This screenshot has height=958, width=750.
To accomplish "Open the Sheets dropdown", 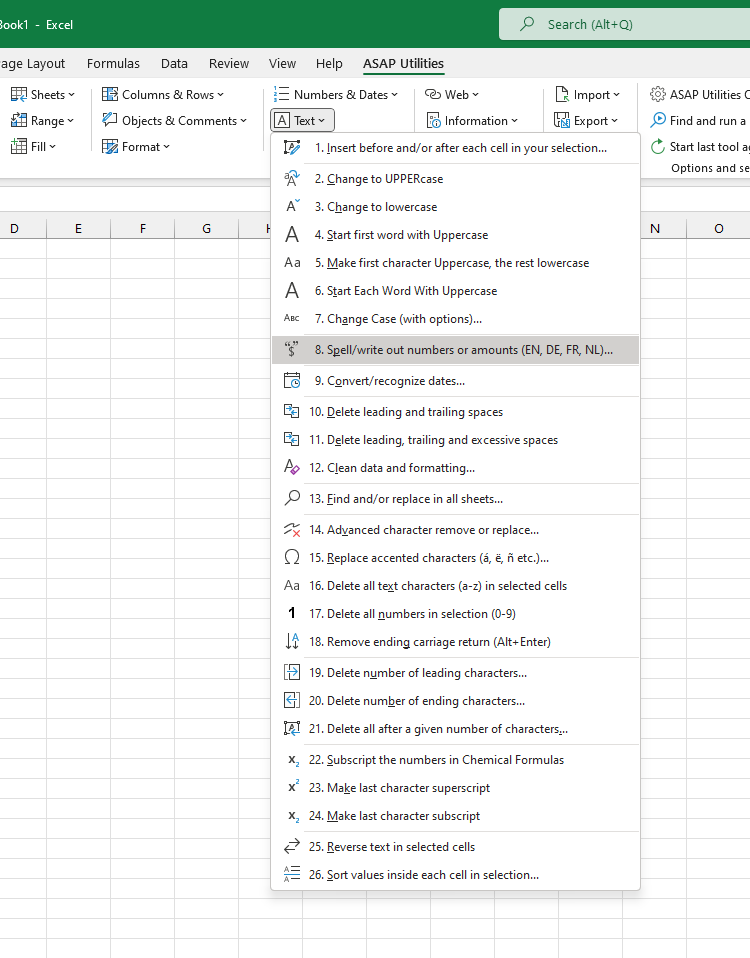I will pyautogui.click(x=43, y=95).
